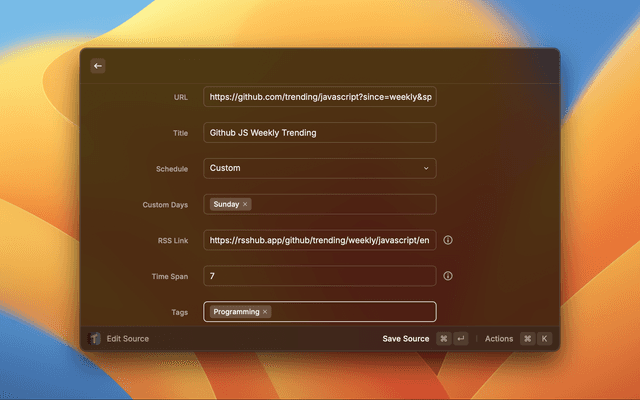Open the Tags picker field
The image size is (640, 400).
click(350, 312)
